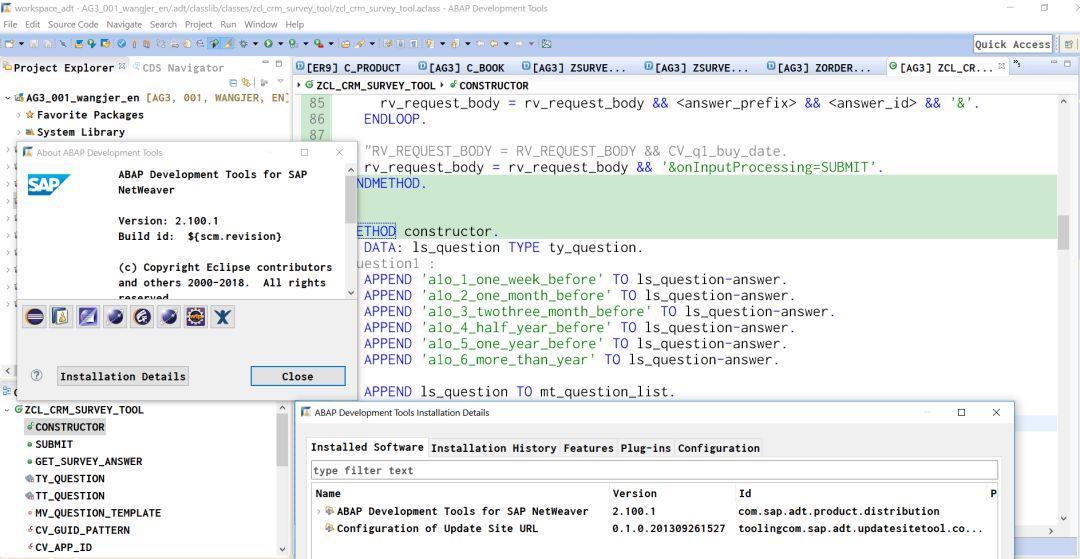
Task: Expand the AG3_001_wangjer_en project node
Action: pyautogui.click(x=8, y=98)
